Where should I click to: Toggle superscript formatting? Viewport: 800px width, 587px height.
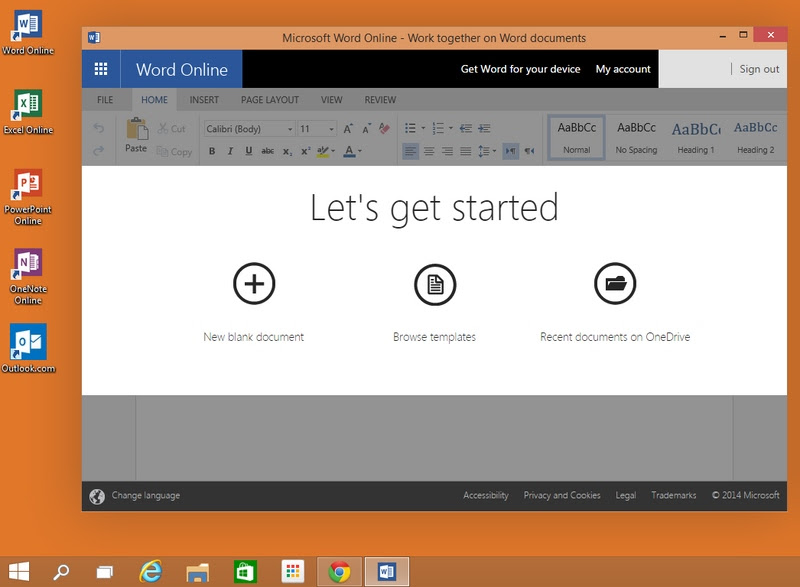(306, 151)
